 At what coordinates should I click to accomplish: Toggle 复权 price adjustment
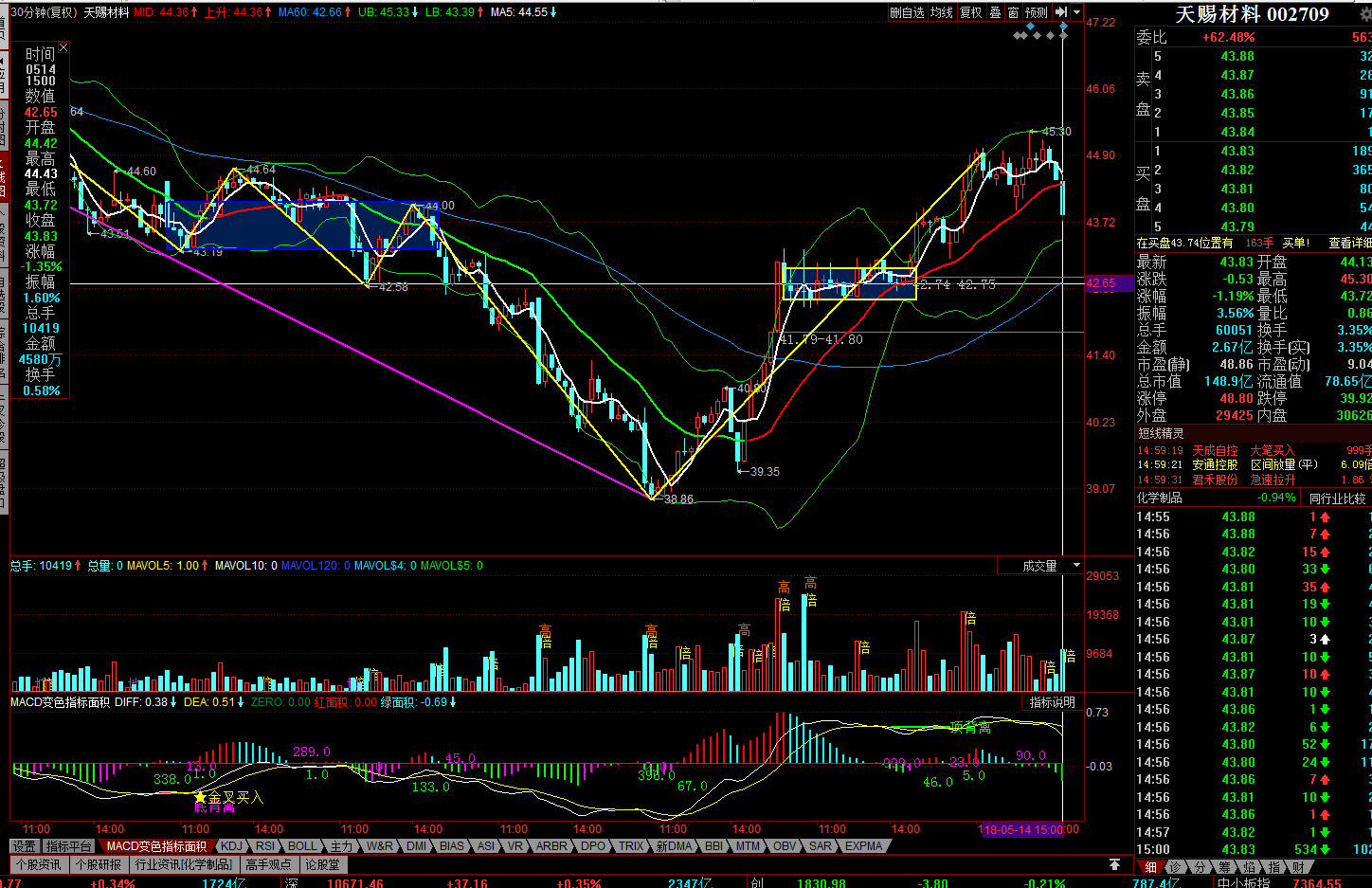[x=971, y=12]
